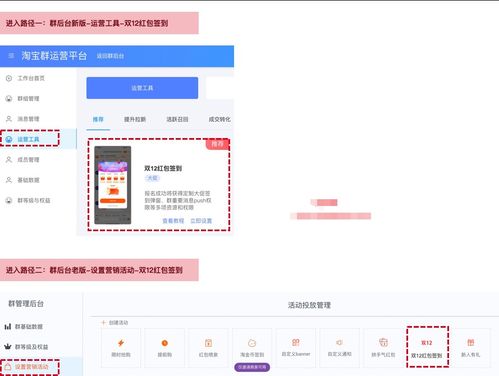Select 运营工具 in the left sidebar
The width and height of the screenshot is (499, 376).
tap(29, 139)
